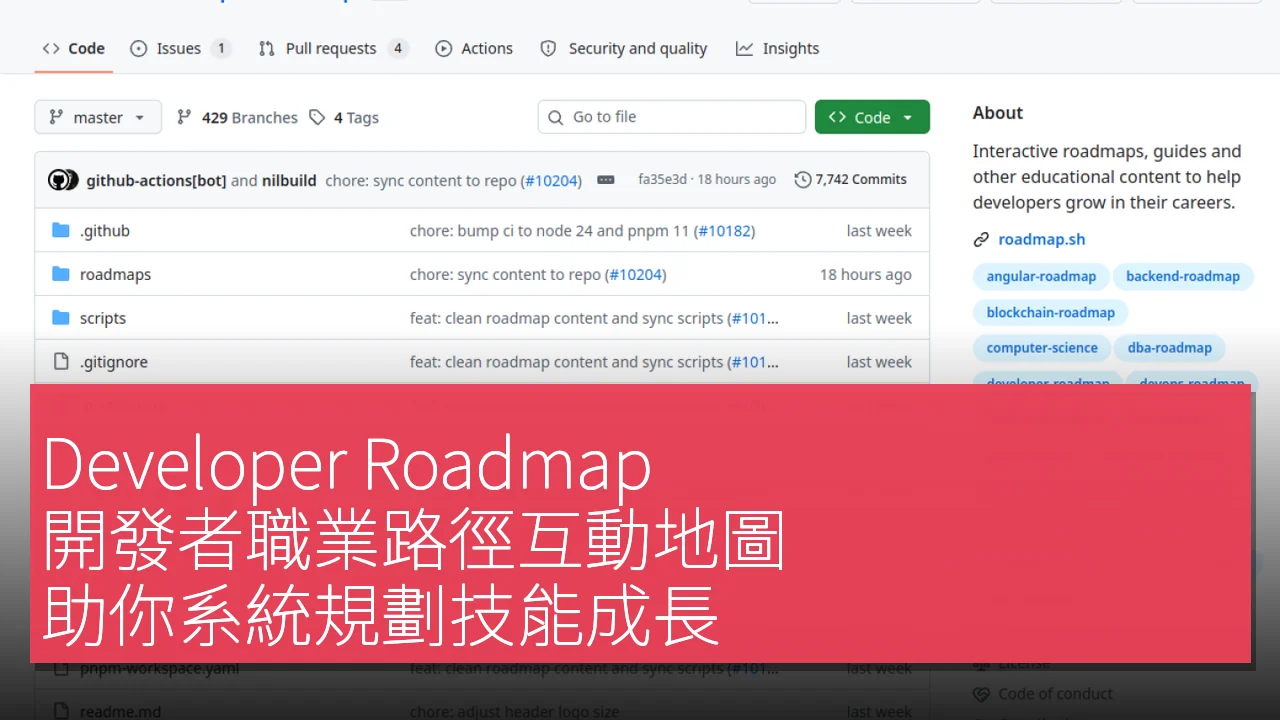Open #10204 in latest commit header
This screenshot has width=1280, height=720.
(550, 180)
